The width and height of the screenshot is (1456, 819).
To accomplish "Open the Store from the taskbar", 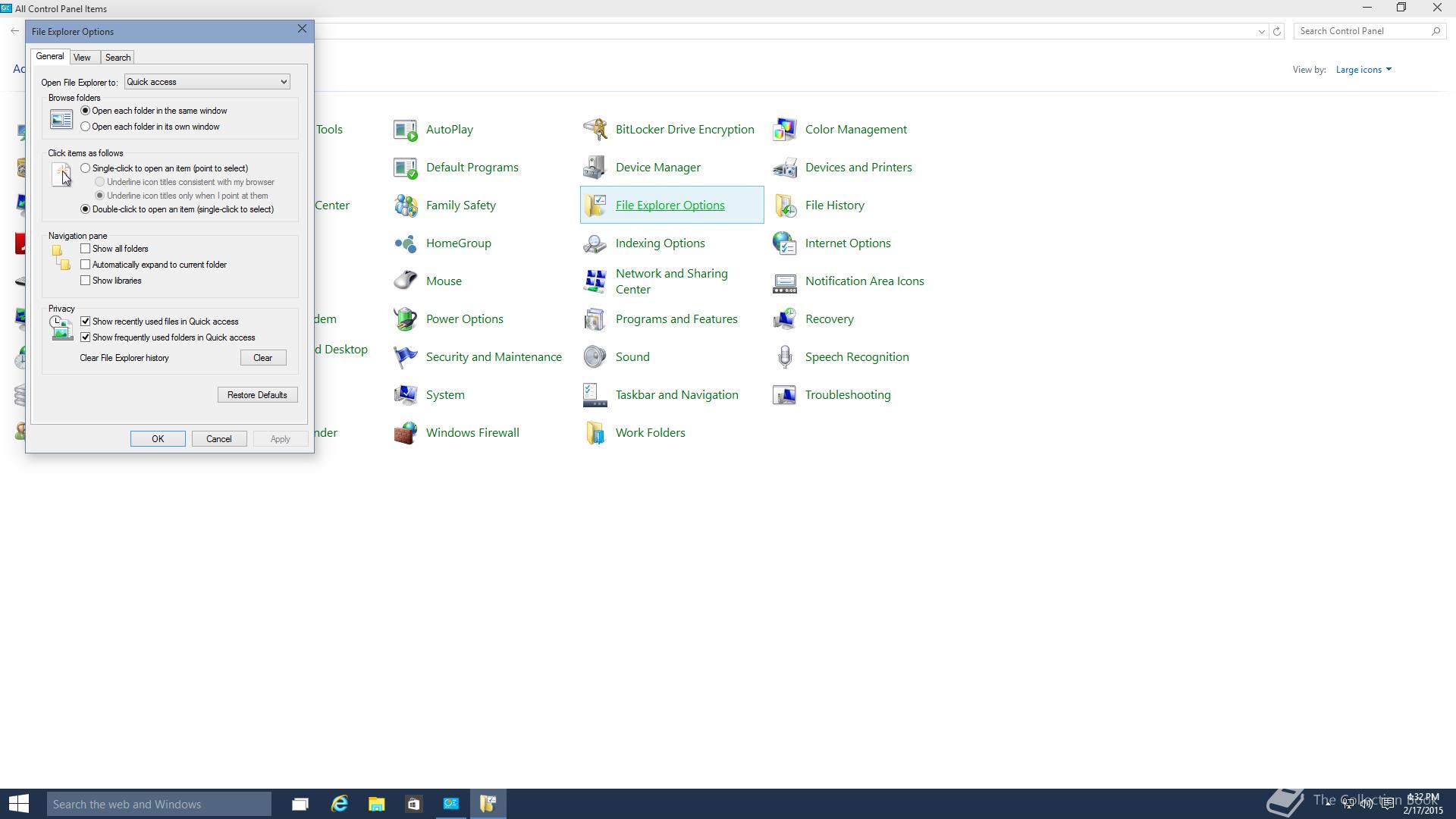I will point(413,804).
